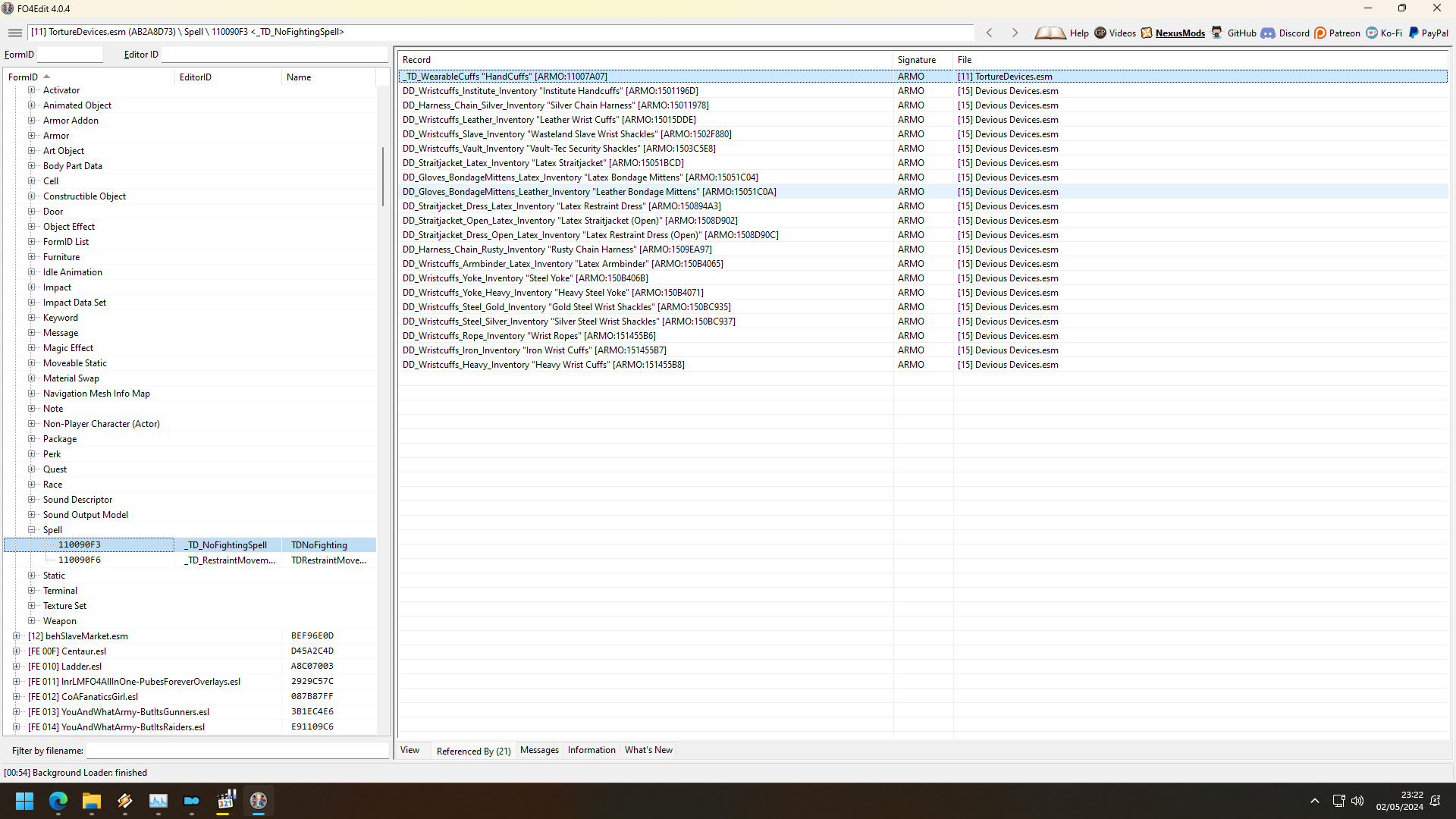Switch to the View tab

[409, 750]
